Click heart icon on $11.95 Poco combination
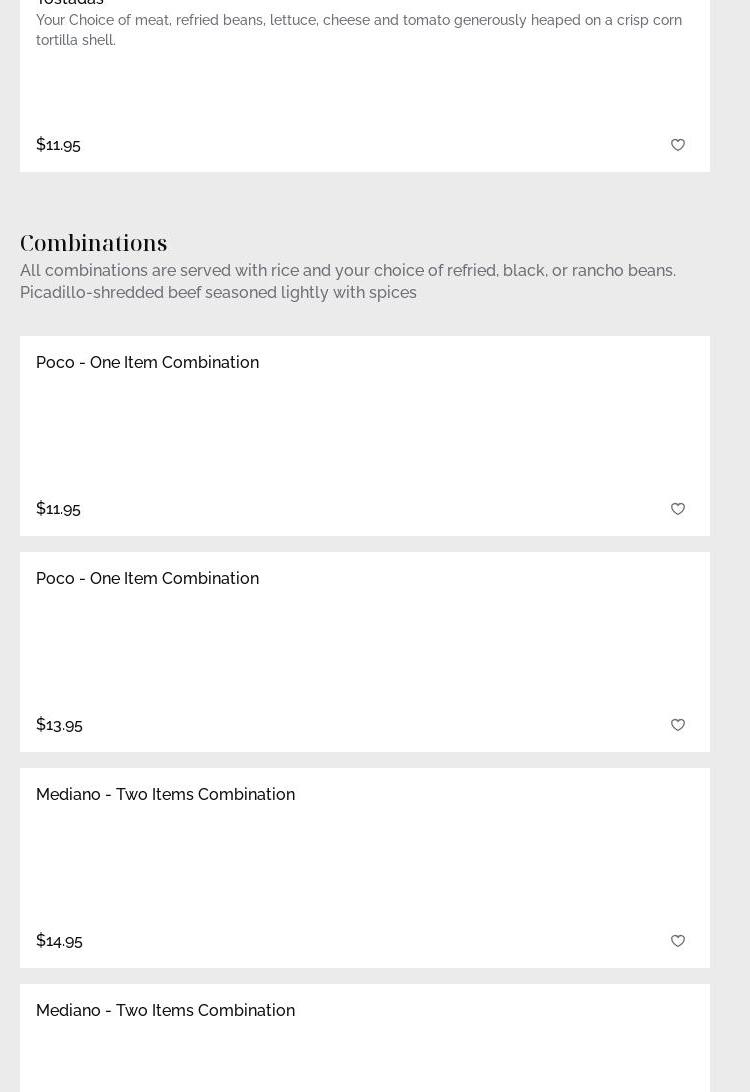This screenshot has height=1092, width=750. [678, 509]
